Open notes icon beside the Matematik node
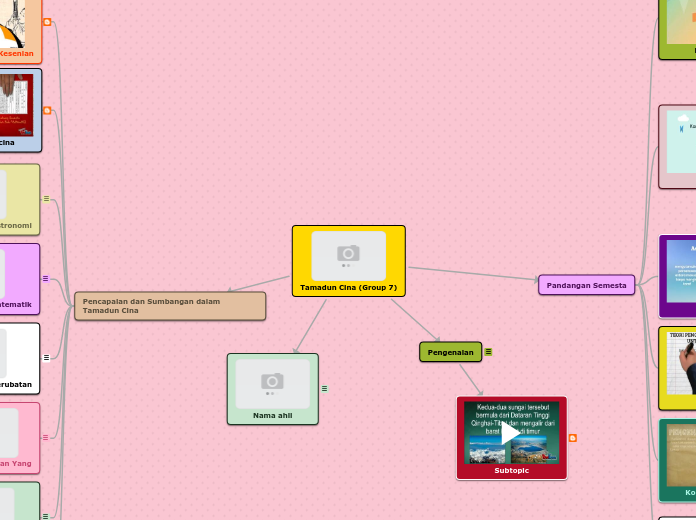The height and width of the screenshot is (520, 696). coord(46,278)
